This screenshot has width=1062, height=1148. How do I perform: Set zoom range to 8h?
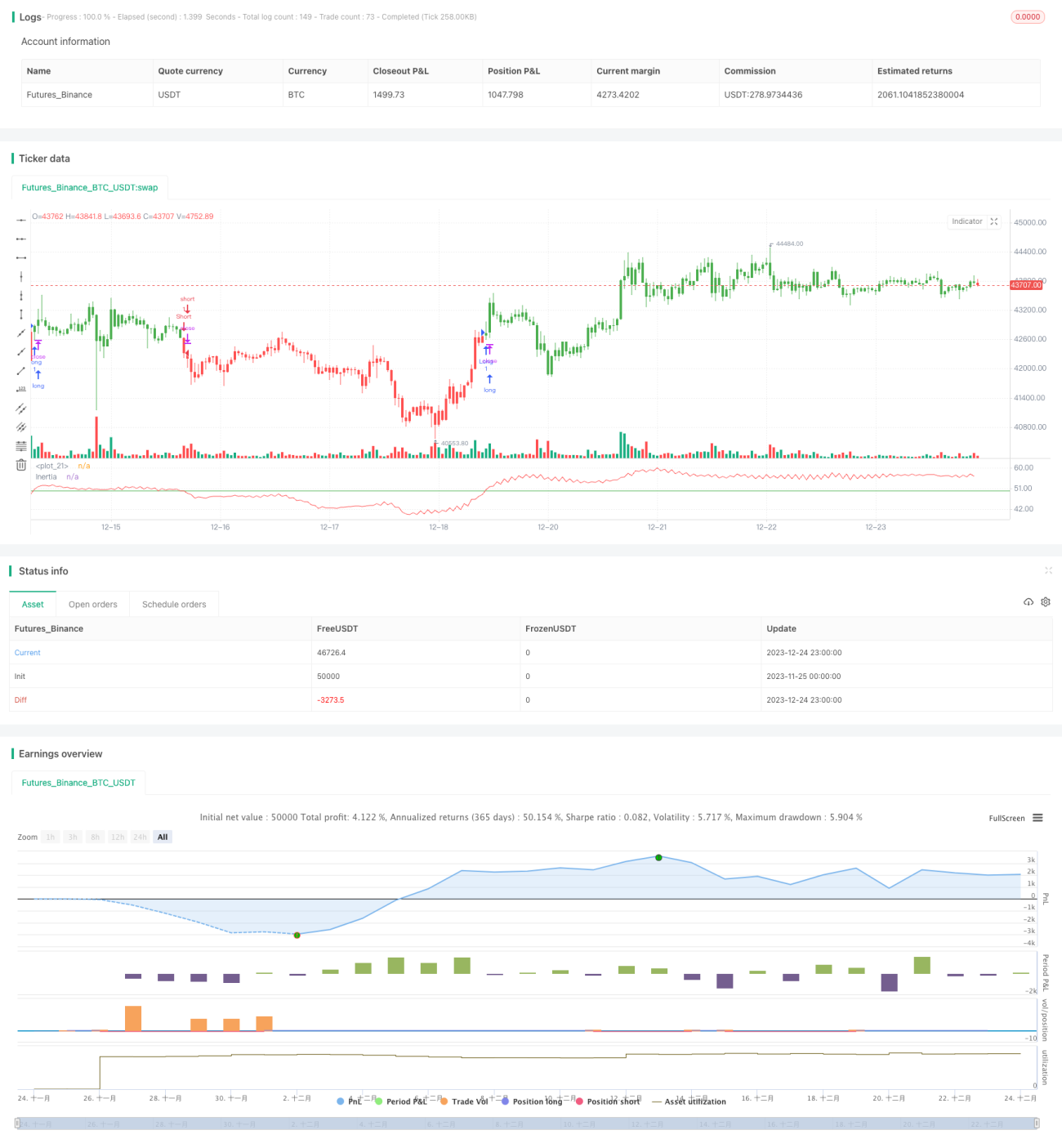[x=95, y=837]
